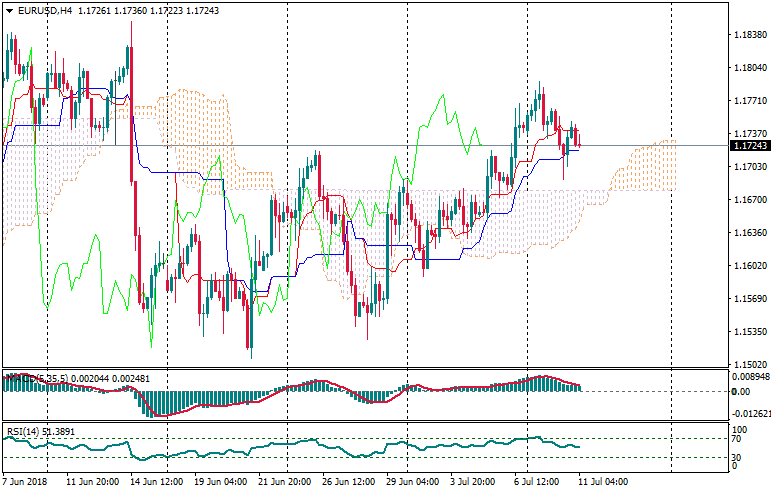Select the 11 Jul 04:00 time label
Screen dimensions: 771x493
(603, 482)
